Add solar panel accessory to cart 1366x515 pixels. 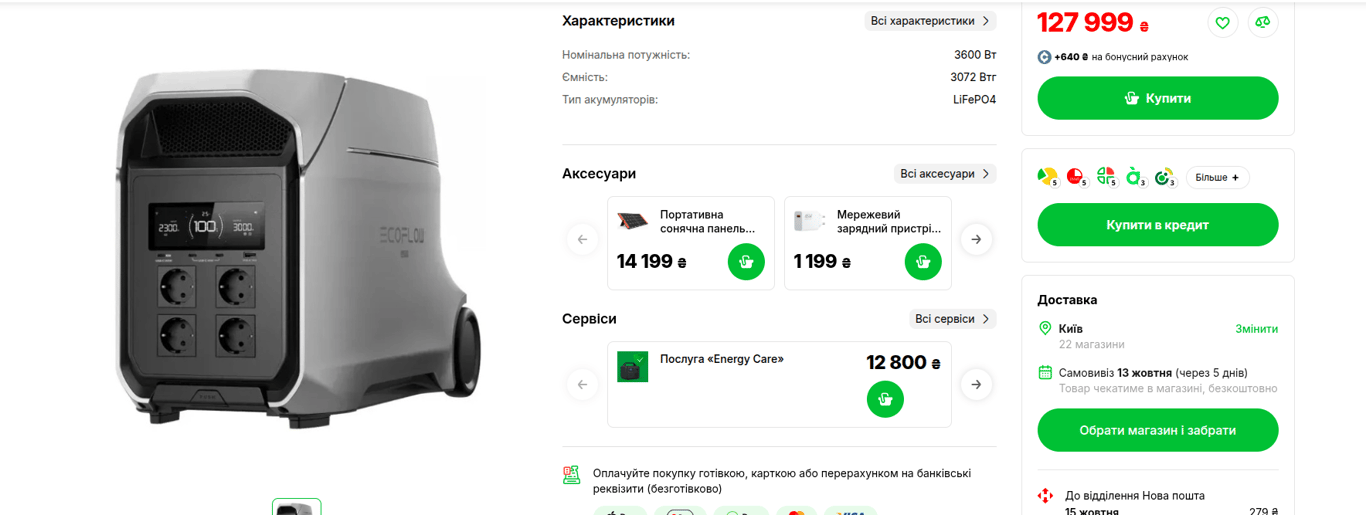[x=746, y=262]
